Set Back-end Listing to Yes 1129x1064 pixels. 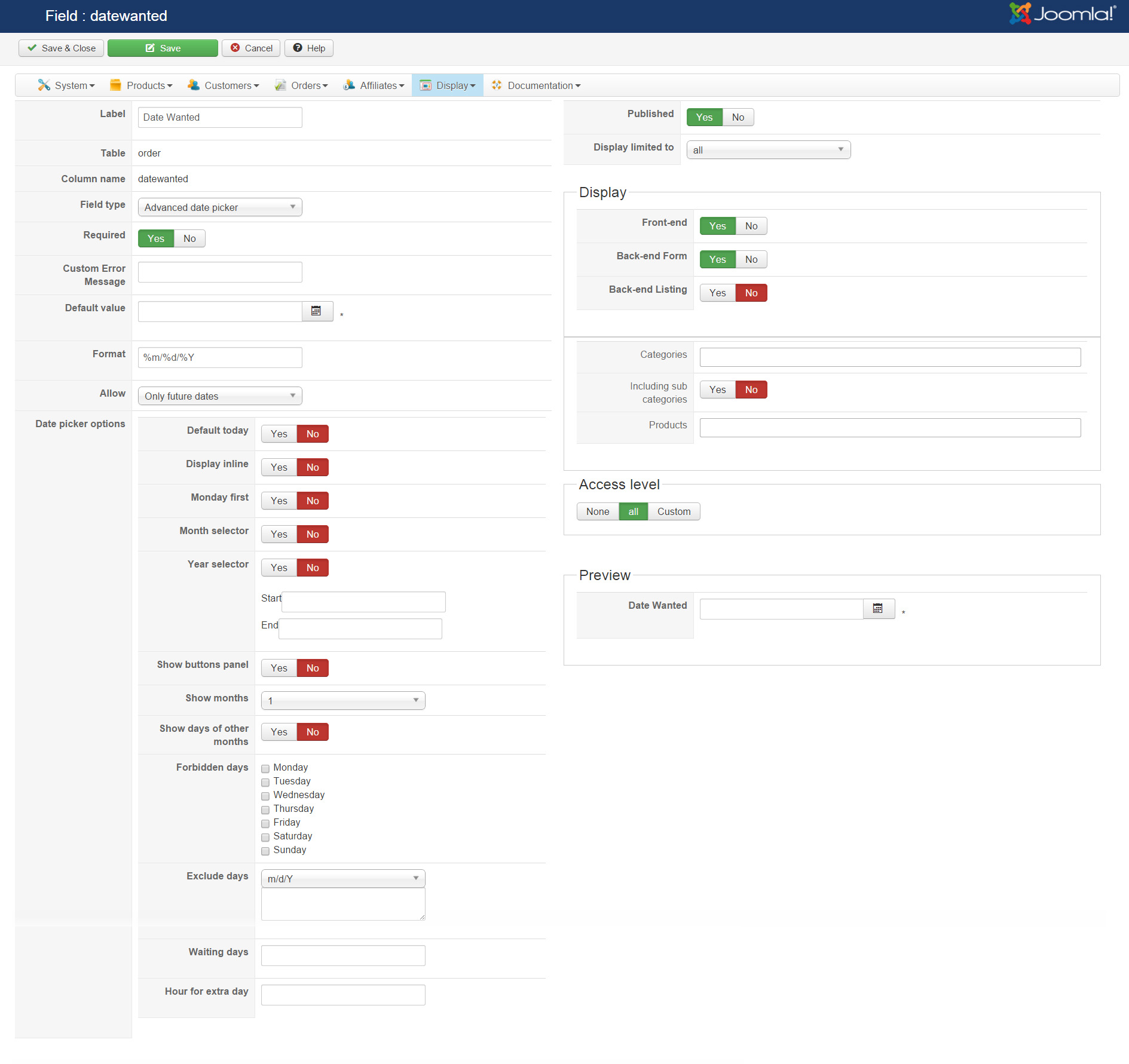pos(718,293)
